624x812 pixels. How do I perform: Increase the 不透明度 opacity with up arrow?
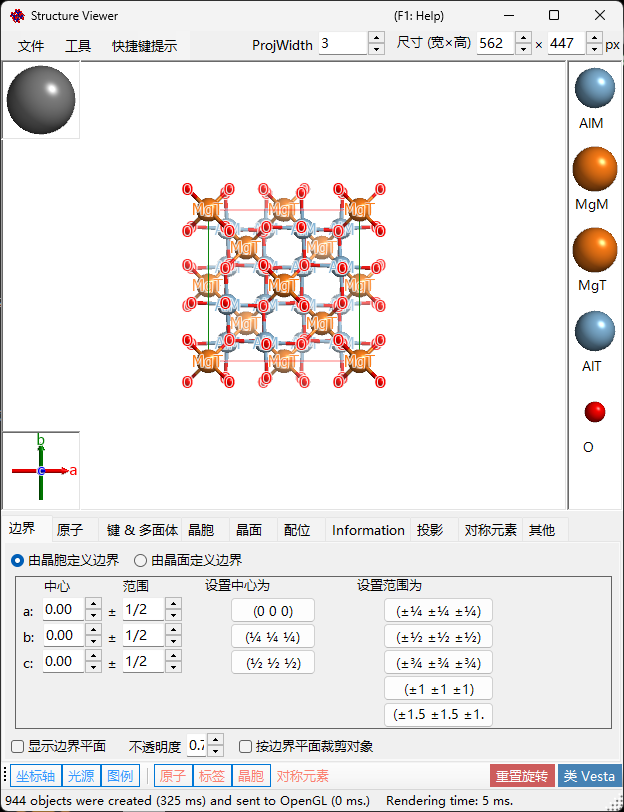tap(215, 741)
